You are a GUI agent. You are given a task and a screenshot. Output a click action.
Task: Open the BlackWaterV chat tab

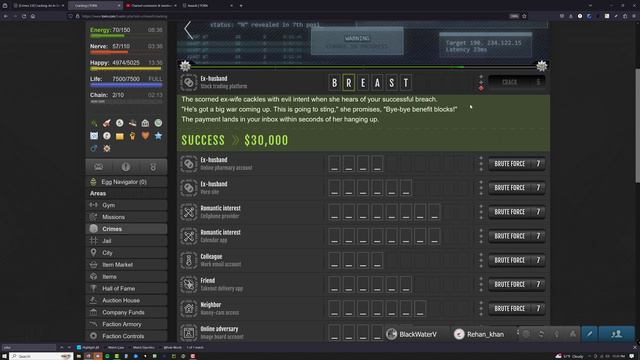pos(417,334)
